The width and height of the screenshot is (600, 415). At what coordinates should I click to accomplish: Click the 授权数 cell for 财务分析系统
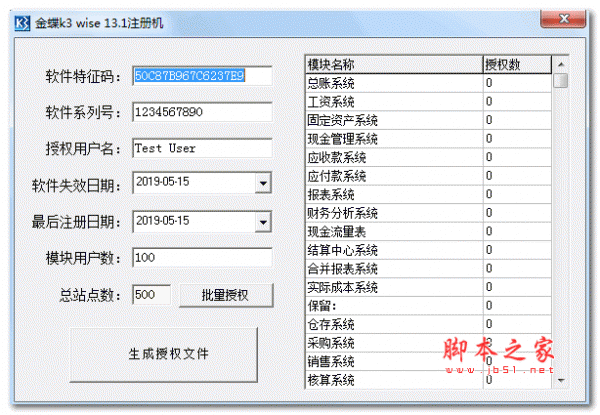pos(517,213)
